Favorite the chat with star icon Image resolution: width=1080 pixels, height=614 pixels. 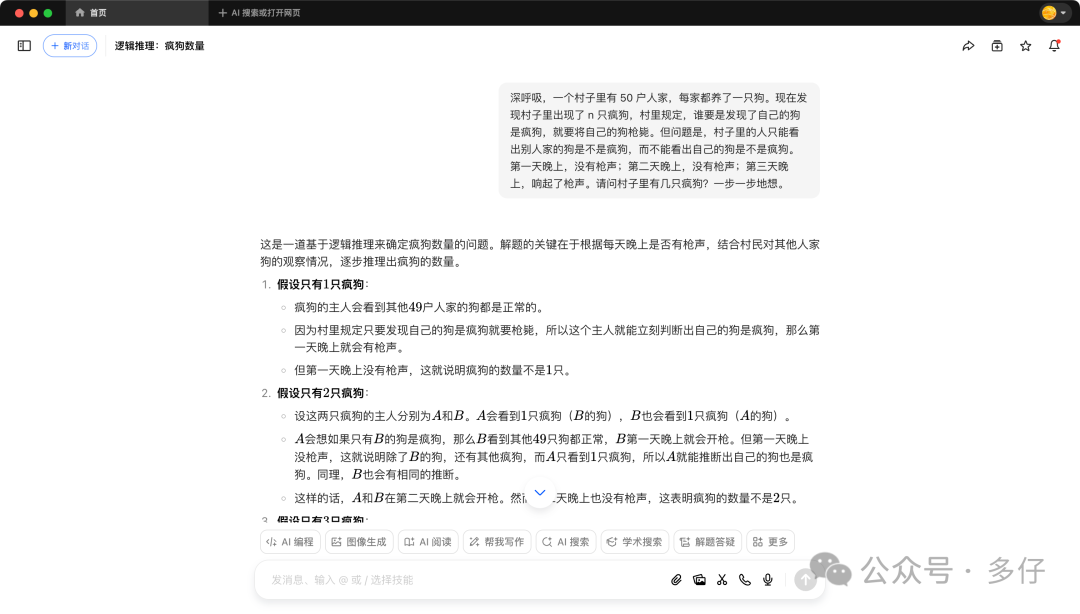point(1026,45)
